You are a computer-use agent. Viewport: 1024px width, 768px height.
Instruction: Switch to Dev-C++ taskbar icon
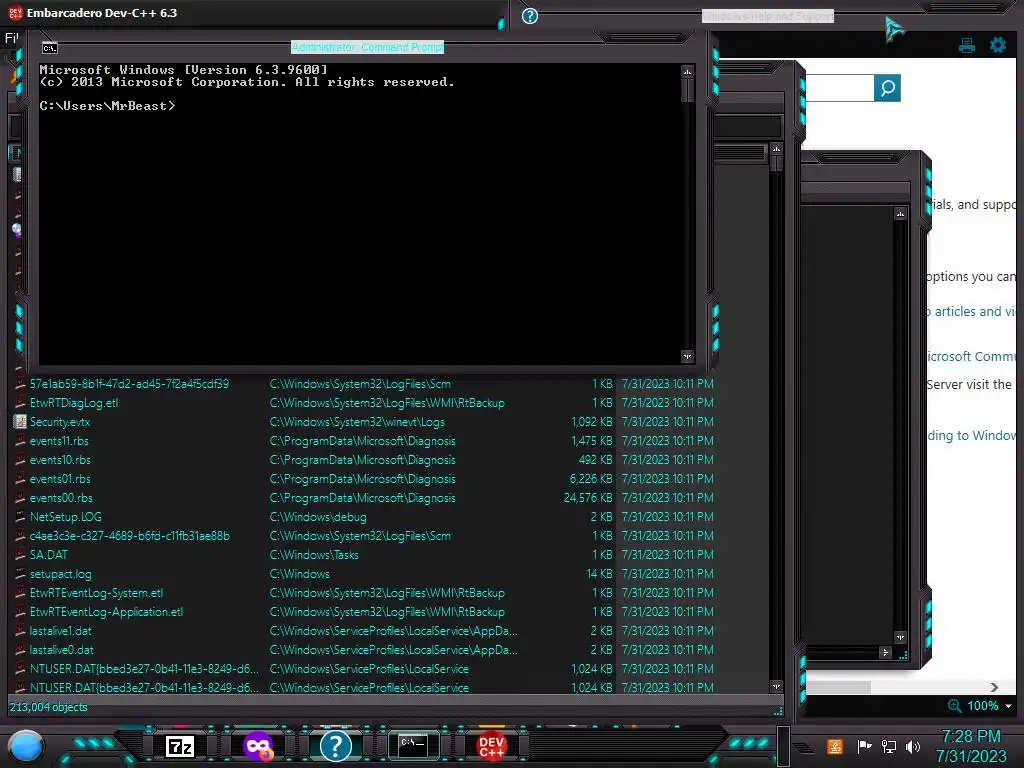491,746
